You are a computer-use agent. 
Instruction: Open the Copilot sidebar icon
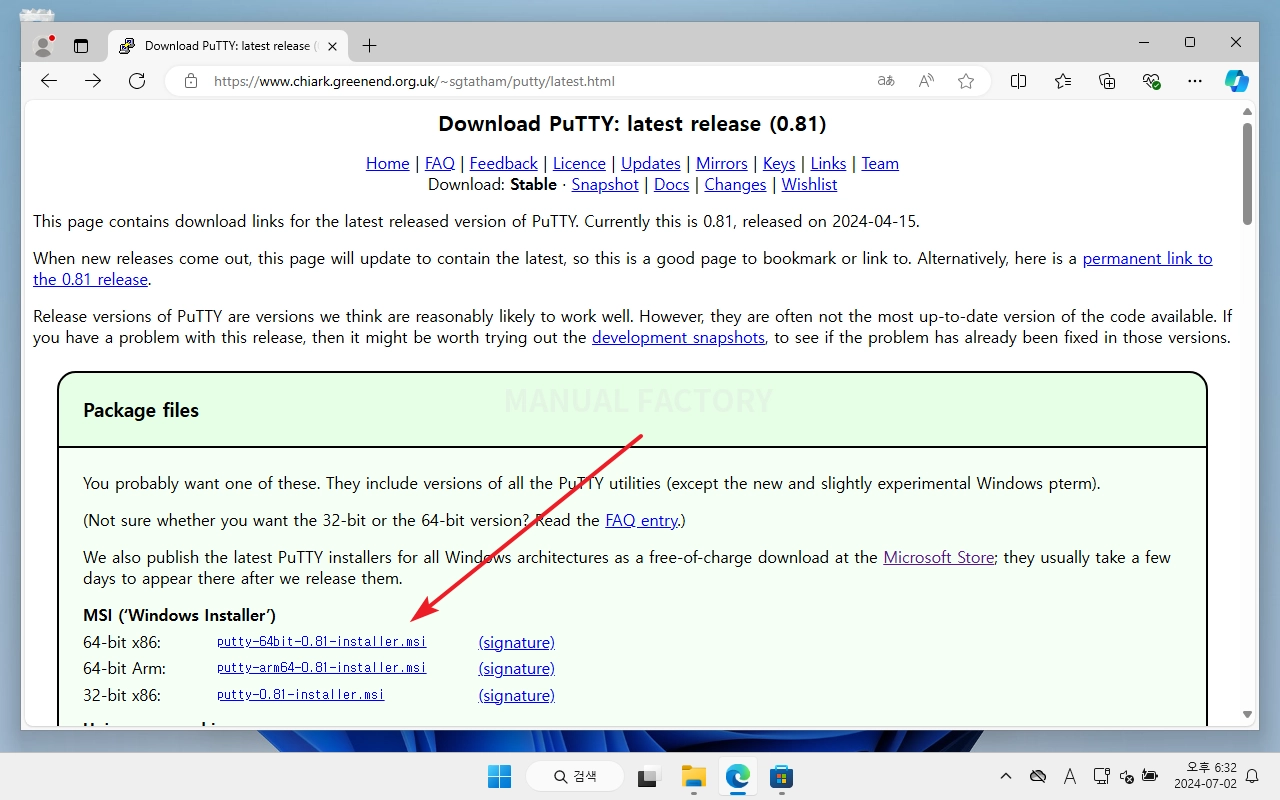[1237, 81]
